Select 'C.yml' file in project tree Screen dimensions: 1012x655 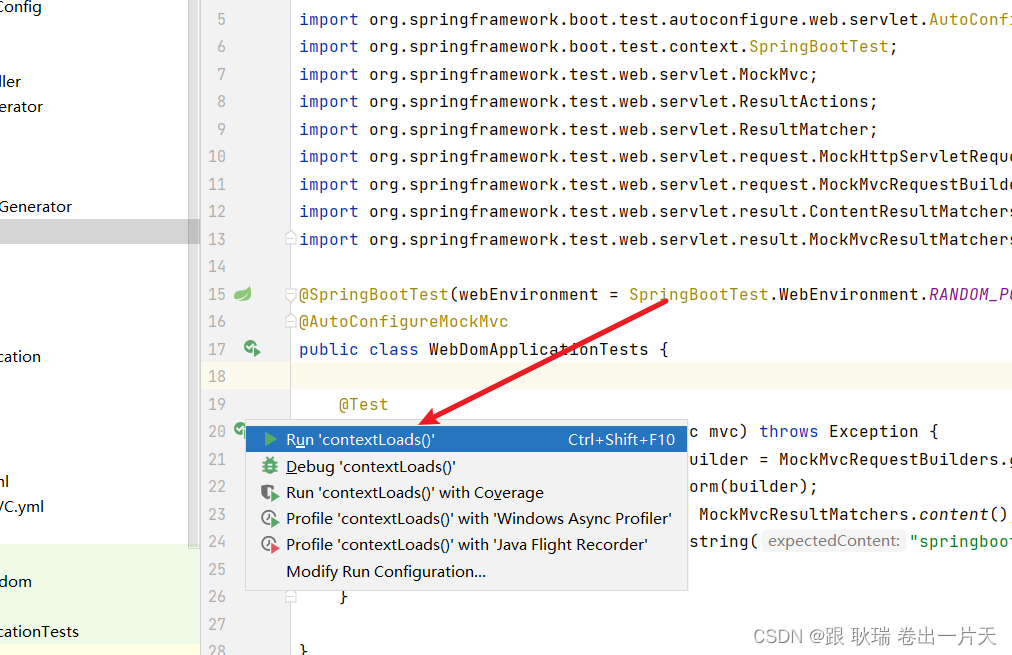tap(22, 507)
